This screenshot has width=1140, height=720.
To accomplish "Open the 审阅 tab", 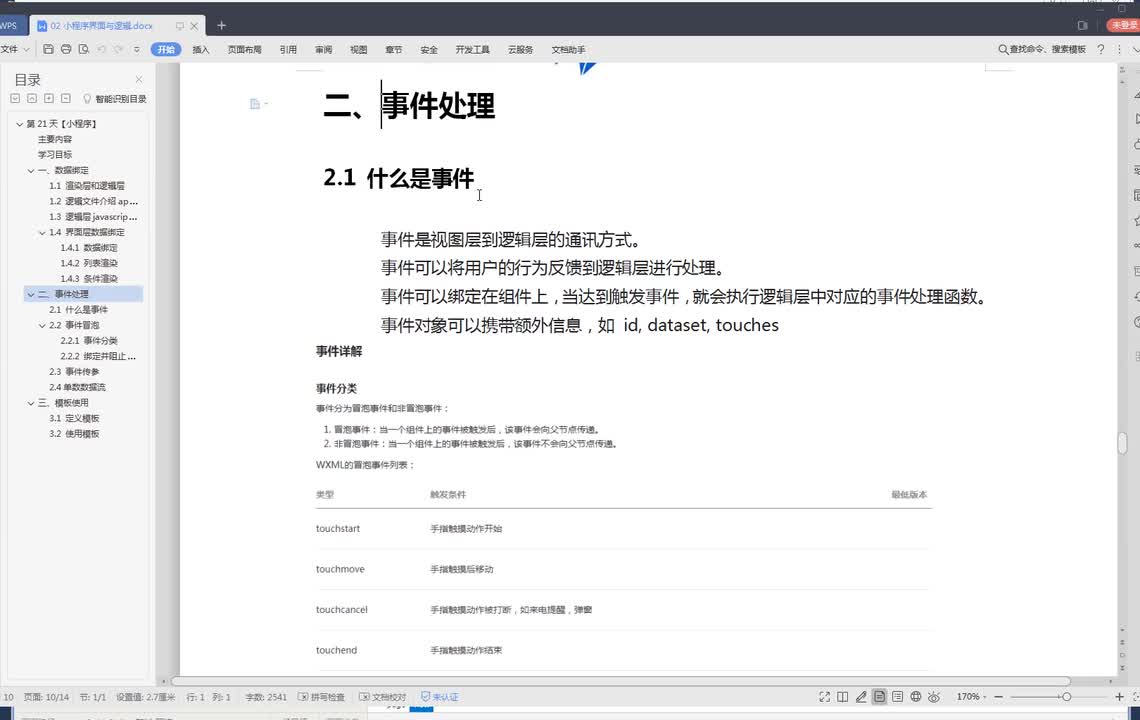I will click(x=324, y=49).
